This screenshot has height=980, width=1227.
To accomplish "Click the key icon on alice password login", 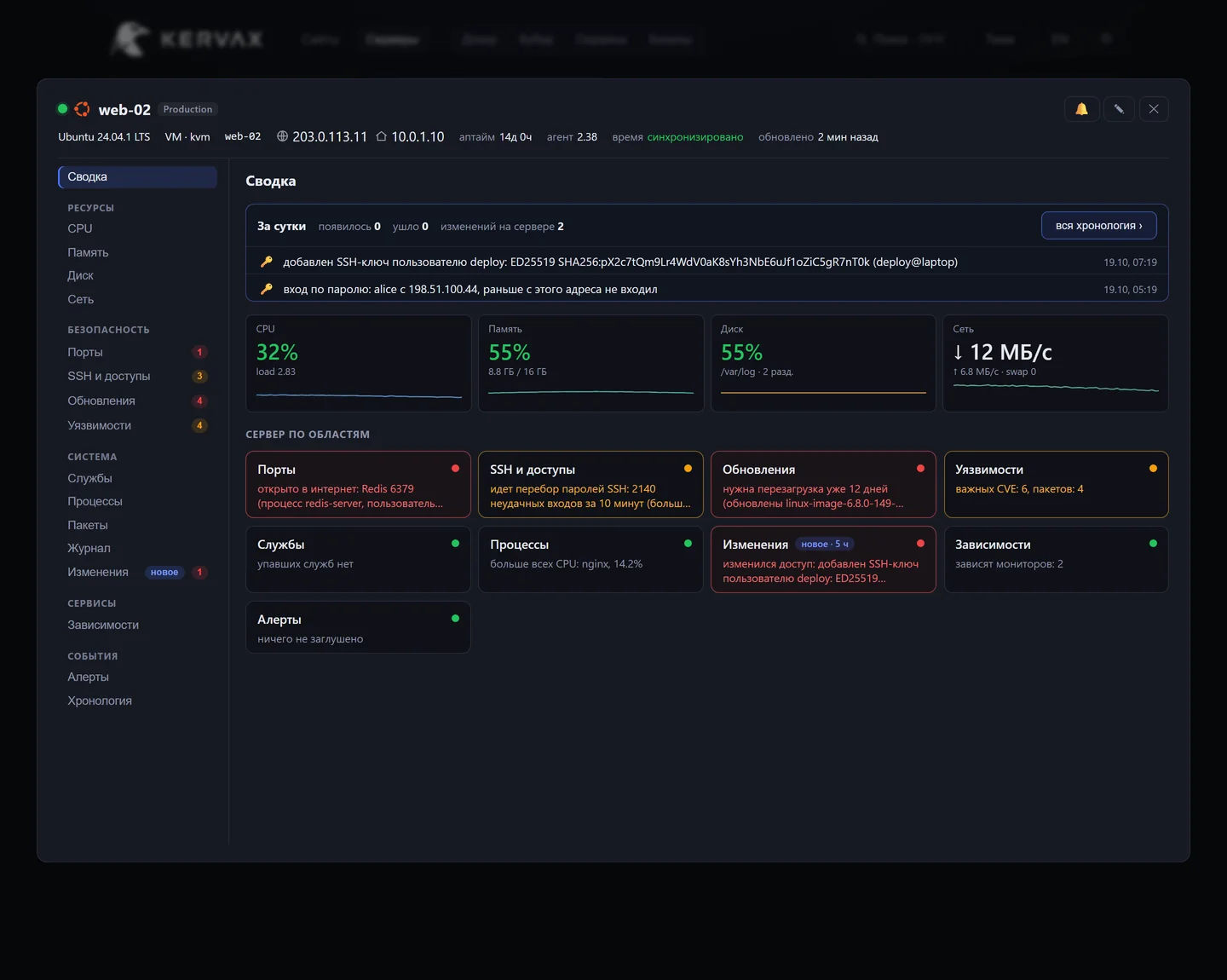I will point(267,289).
